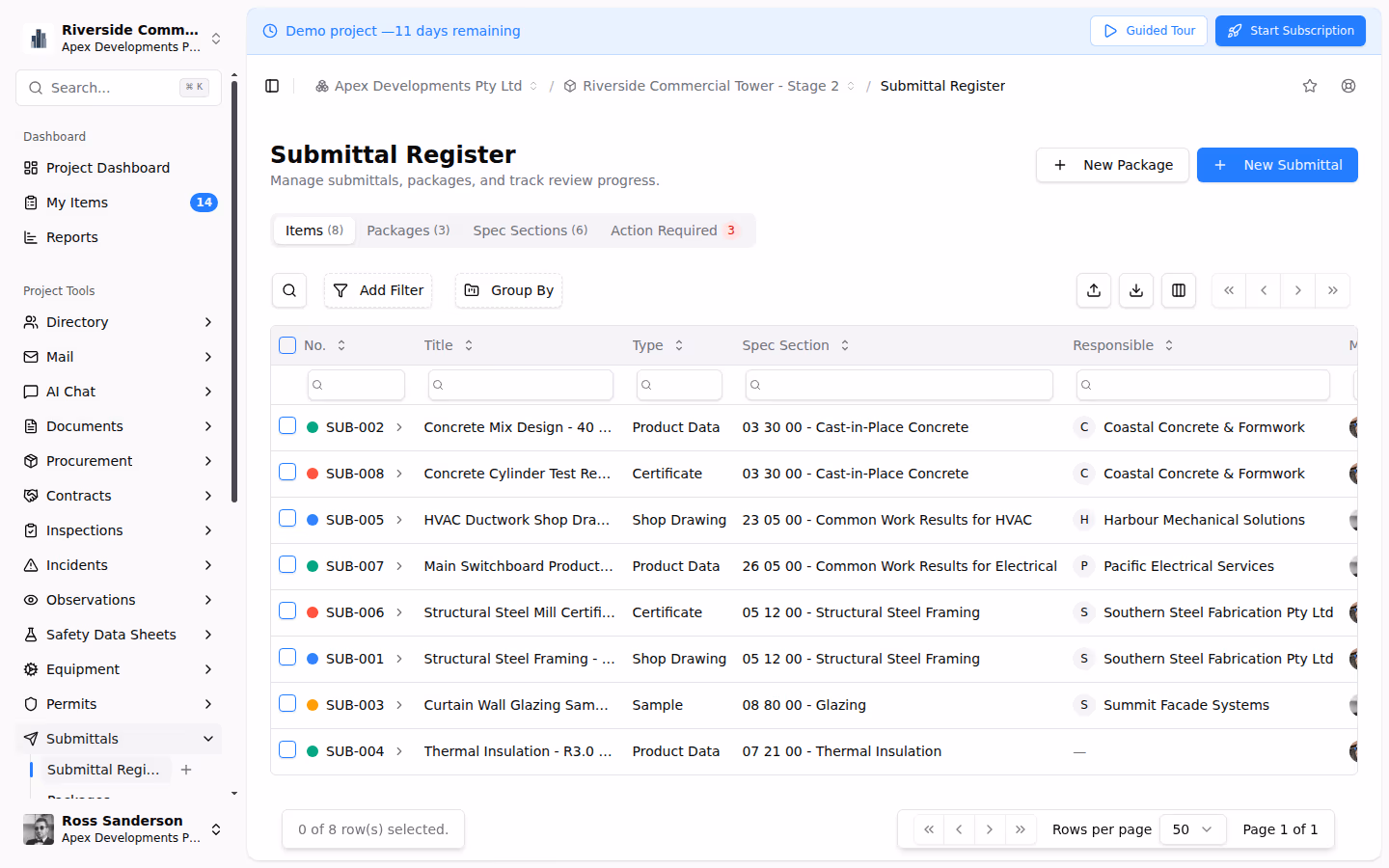The image size is (1389, 868).
Task: Toggle the sidebar panel icon
Action: pyautogui.click(x=272, y=86)
